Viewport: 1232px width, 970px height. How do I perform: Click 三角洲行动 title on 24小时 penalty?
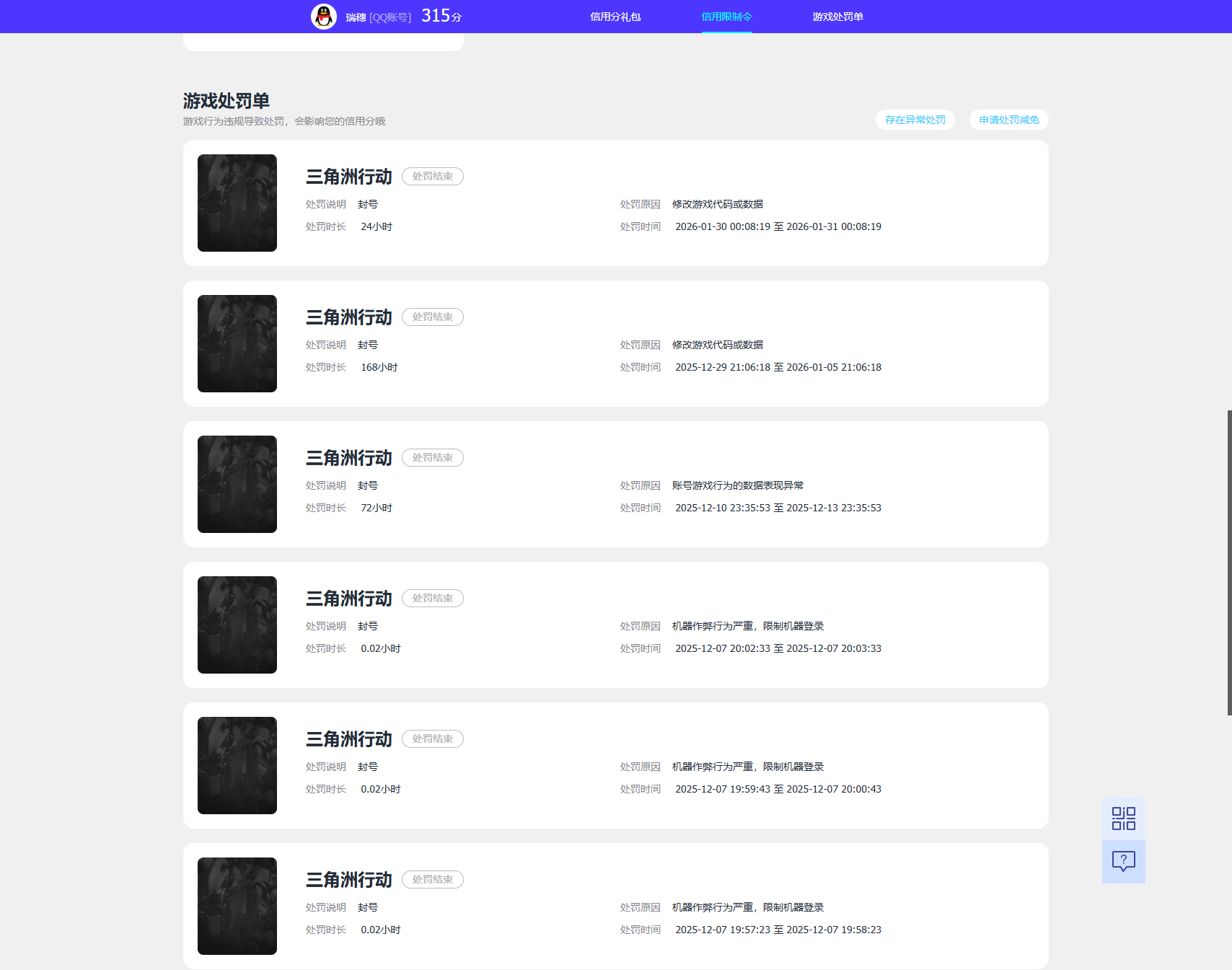click(349, 177)
